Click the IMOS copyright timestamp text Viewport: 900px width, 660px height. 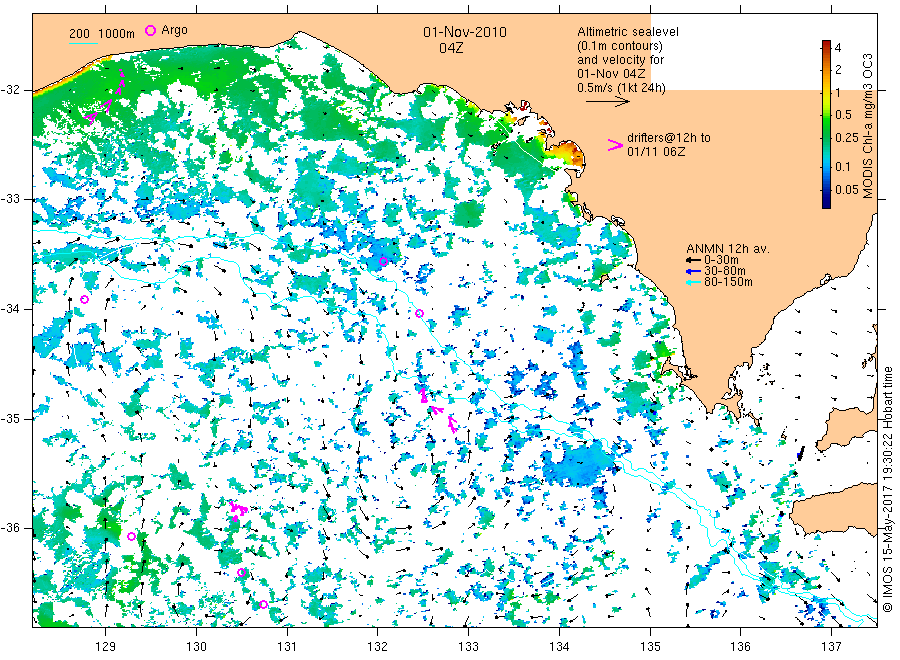(887, 489)
